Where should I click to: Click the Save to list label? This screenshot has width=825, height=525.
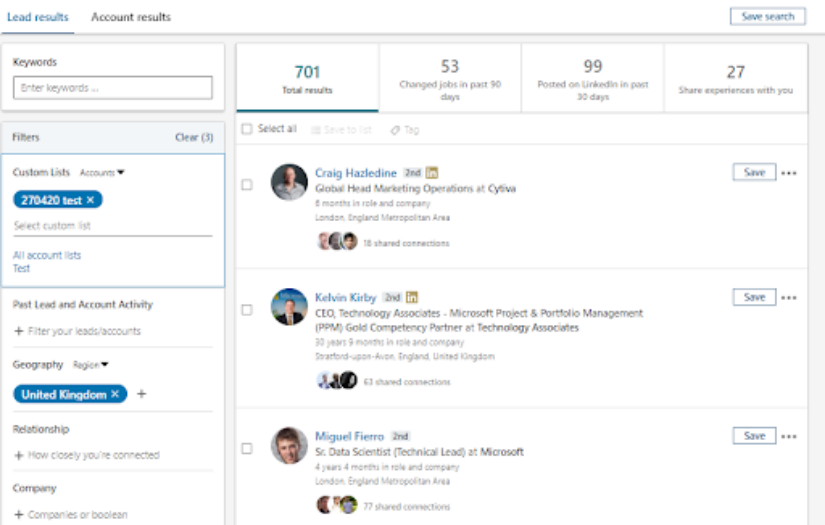[x=347, y=130]
